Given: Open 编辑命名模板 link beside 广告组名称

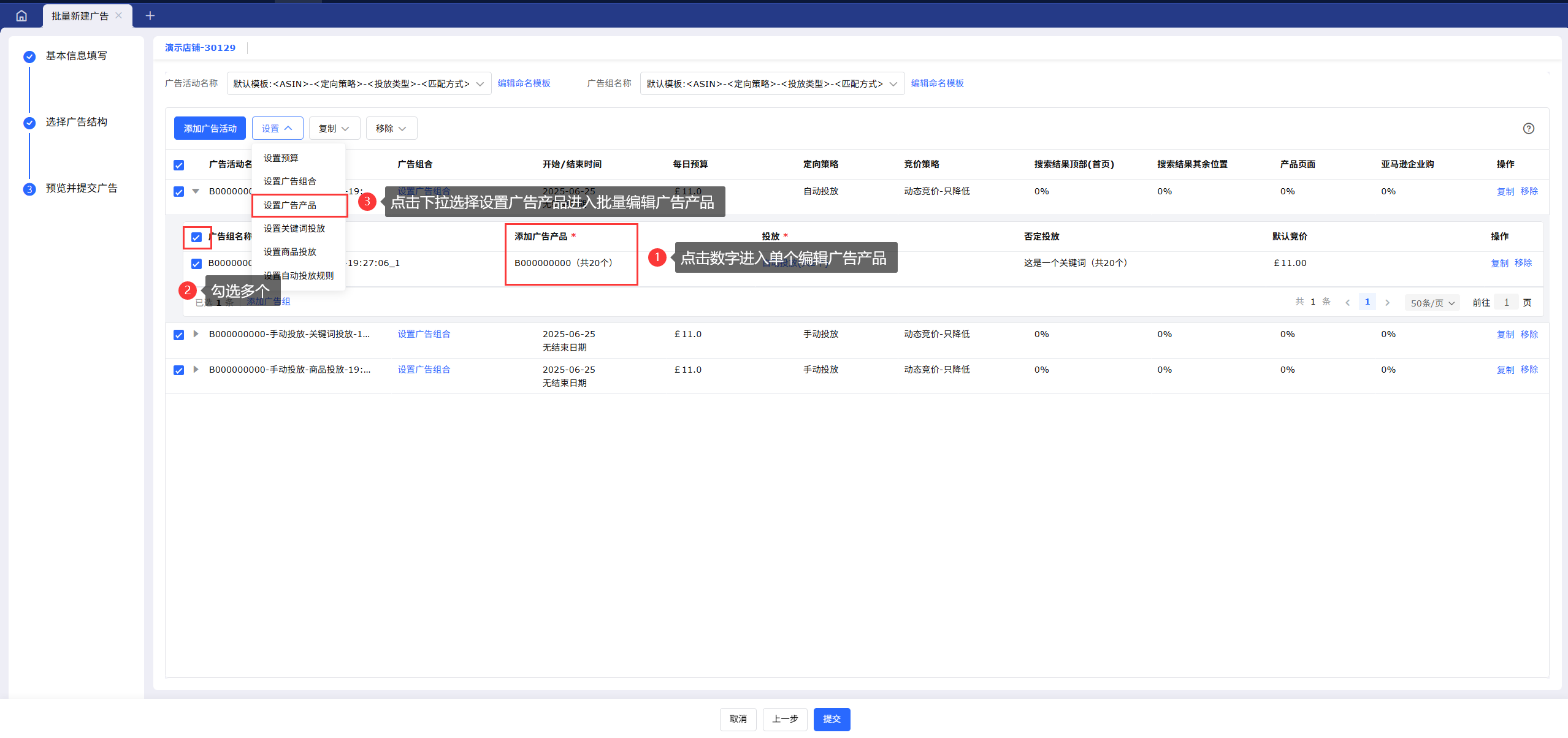Looking at the screenshot, I should pyautogui.click(x=937, y=83).
